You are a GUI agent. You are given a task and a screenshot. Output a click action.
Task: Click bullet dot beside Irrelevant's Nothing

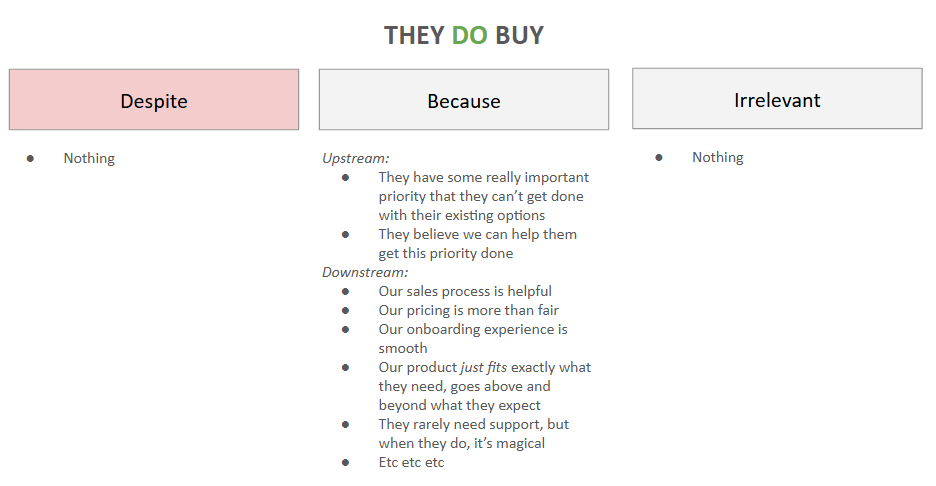tap(658, 158)
